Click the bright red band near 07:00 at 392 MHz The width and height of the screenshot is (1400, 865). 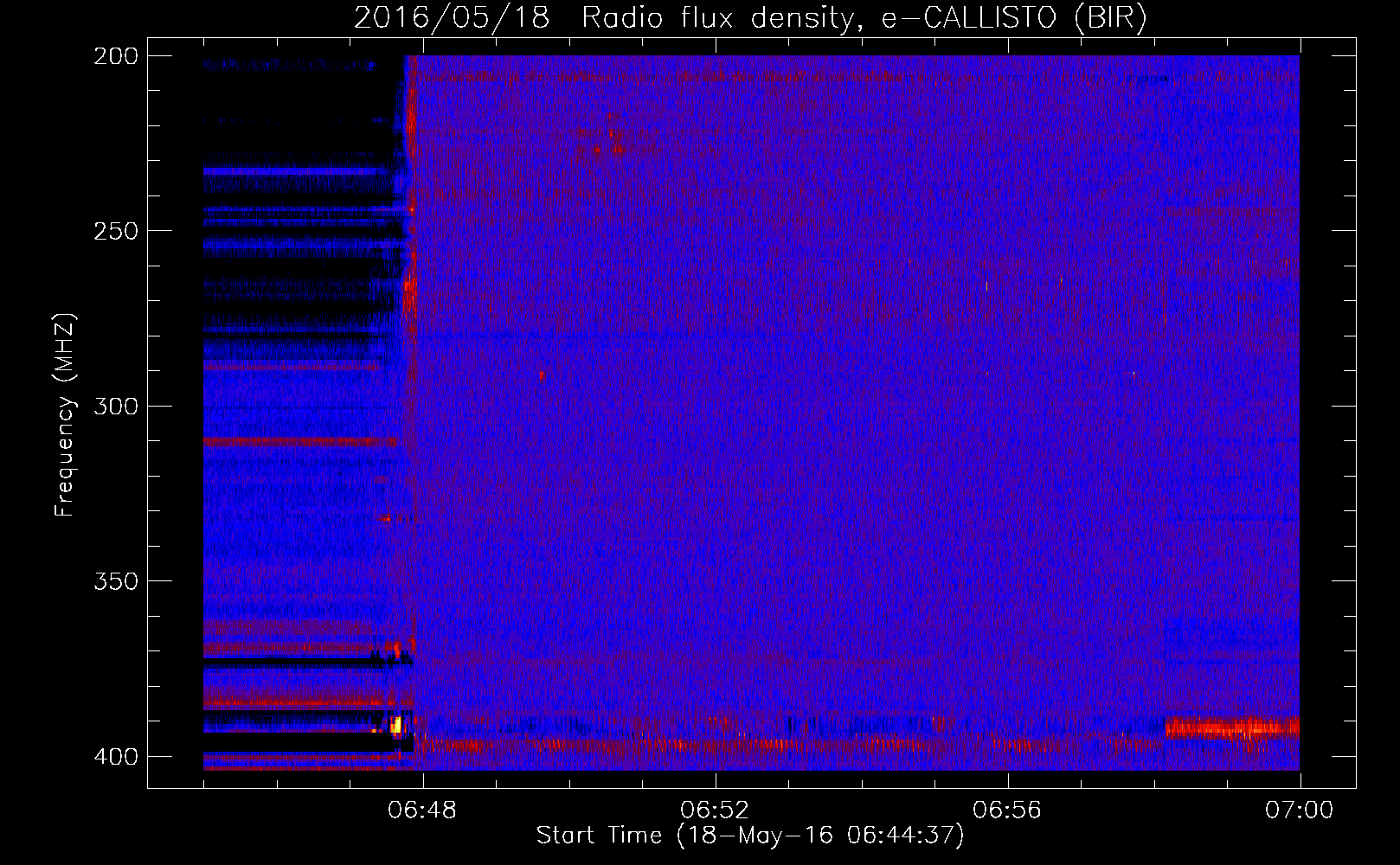(x=1232, y=727)
